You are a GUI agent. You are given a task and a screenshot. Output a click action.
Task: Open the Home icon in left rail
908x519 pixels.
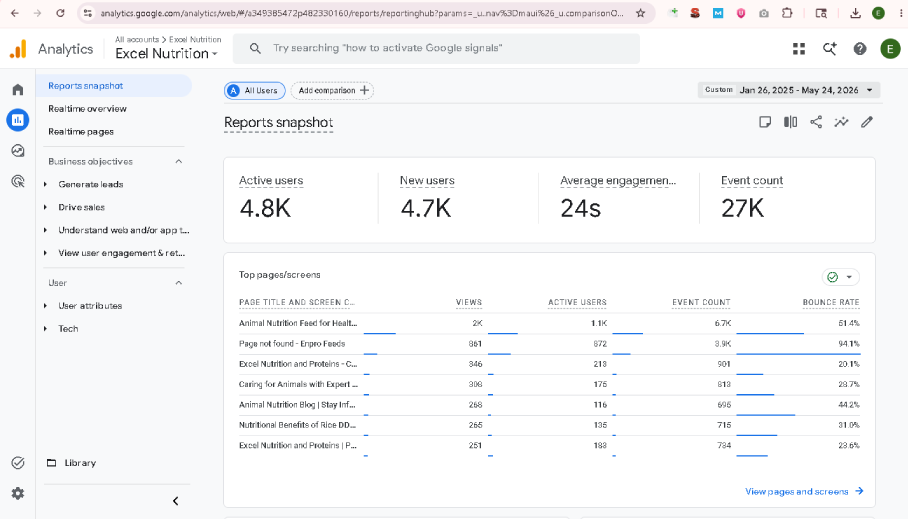tap(18, 90)
